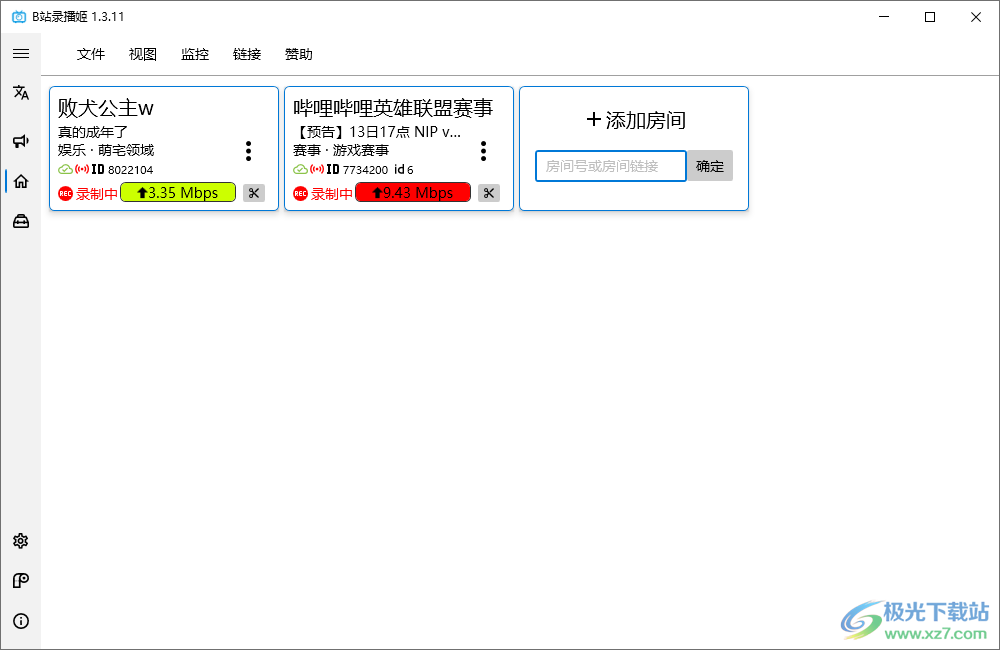
Task: Go to the home room list icon
Action: click(21, 181)
